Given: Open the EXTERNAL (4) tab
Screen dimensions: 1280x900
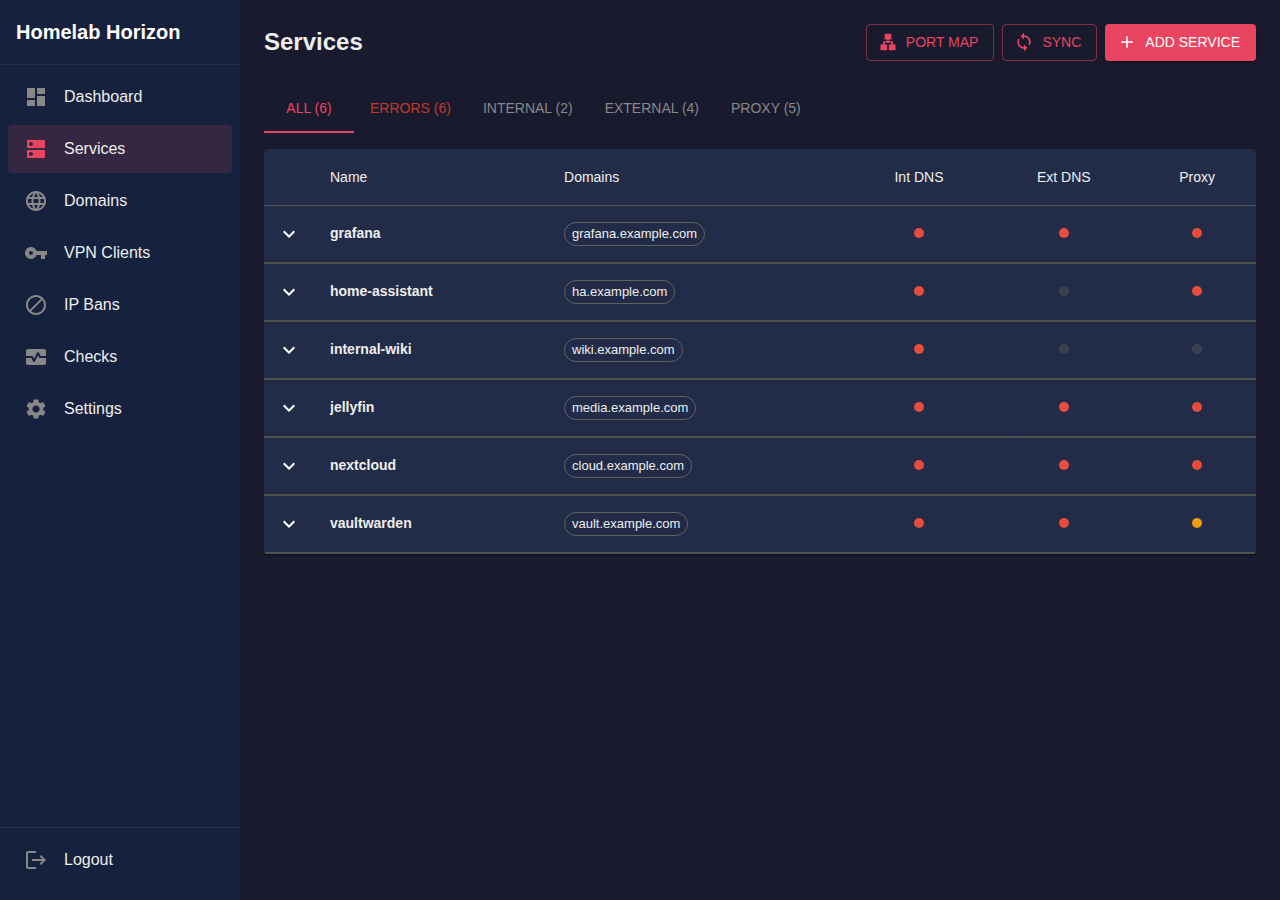Looking at the screenshot, I should 652,108.
